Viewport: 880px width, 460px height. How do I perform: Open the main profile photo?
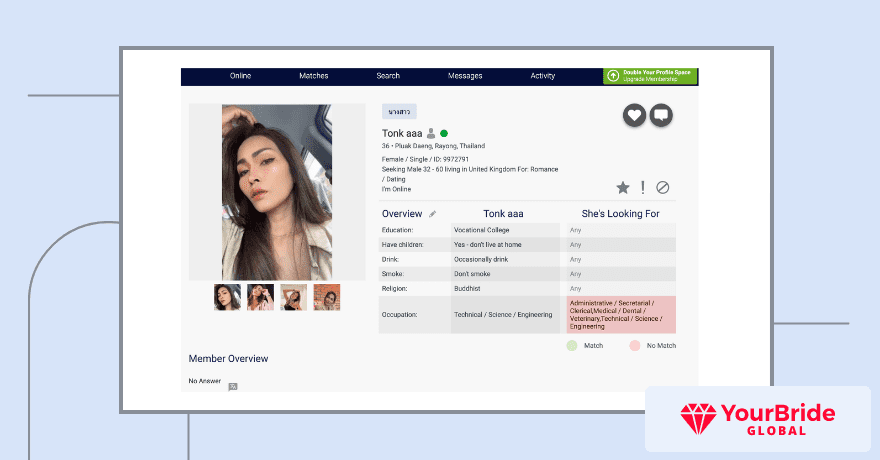277,192
